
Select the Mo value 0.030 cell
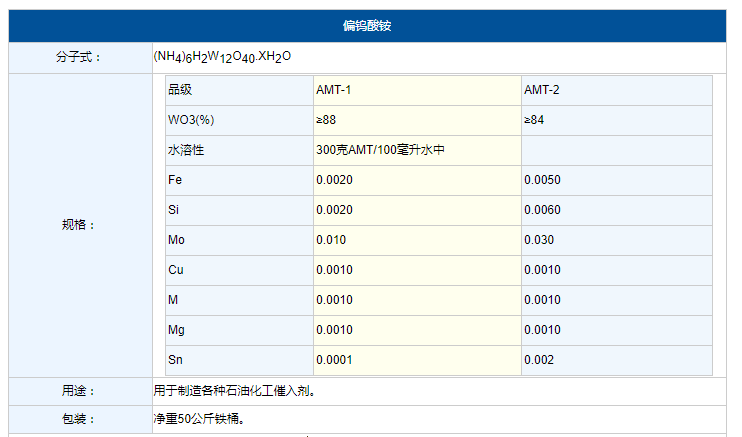(x=539, y=240)
